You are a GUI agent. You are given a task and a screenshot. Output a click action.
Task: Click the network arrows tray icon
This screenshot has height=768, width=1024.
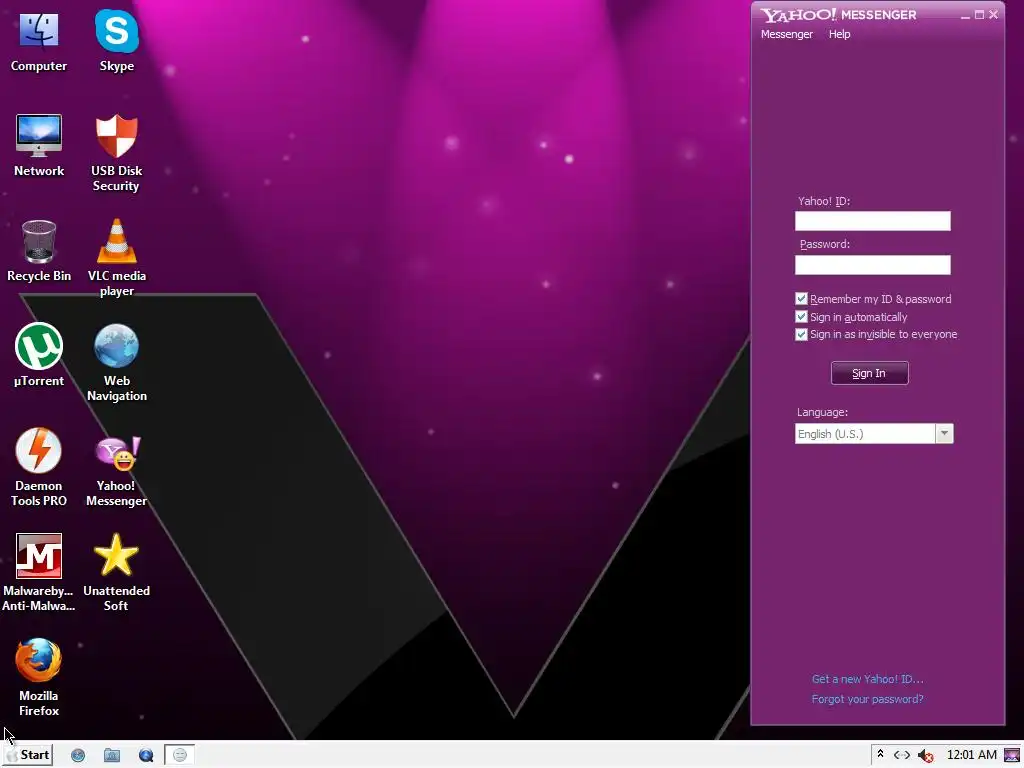point(902,755)
